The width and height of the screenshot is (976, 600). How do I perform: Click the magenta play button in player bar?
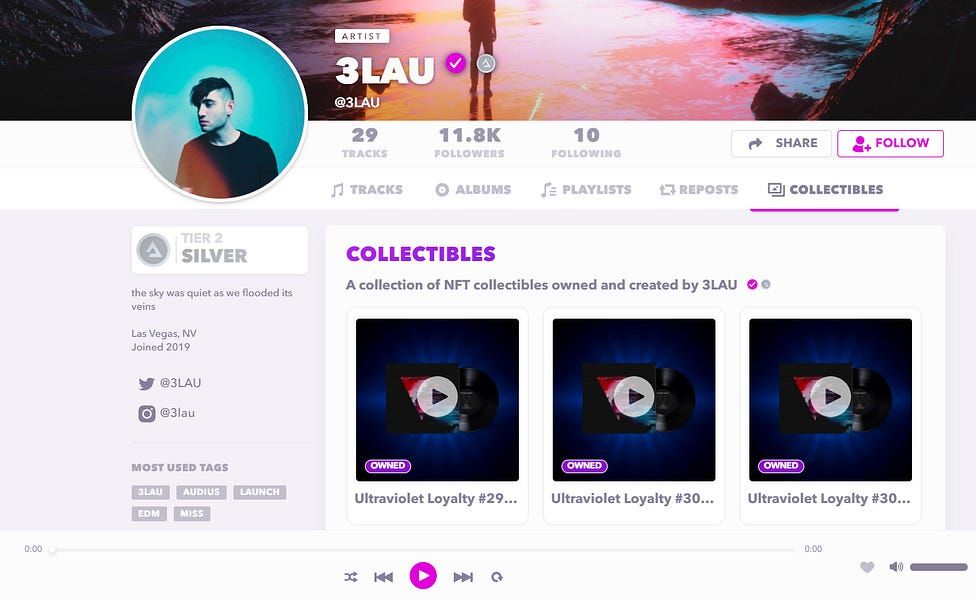coord(423,576)
